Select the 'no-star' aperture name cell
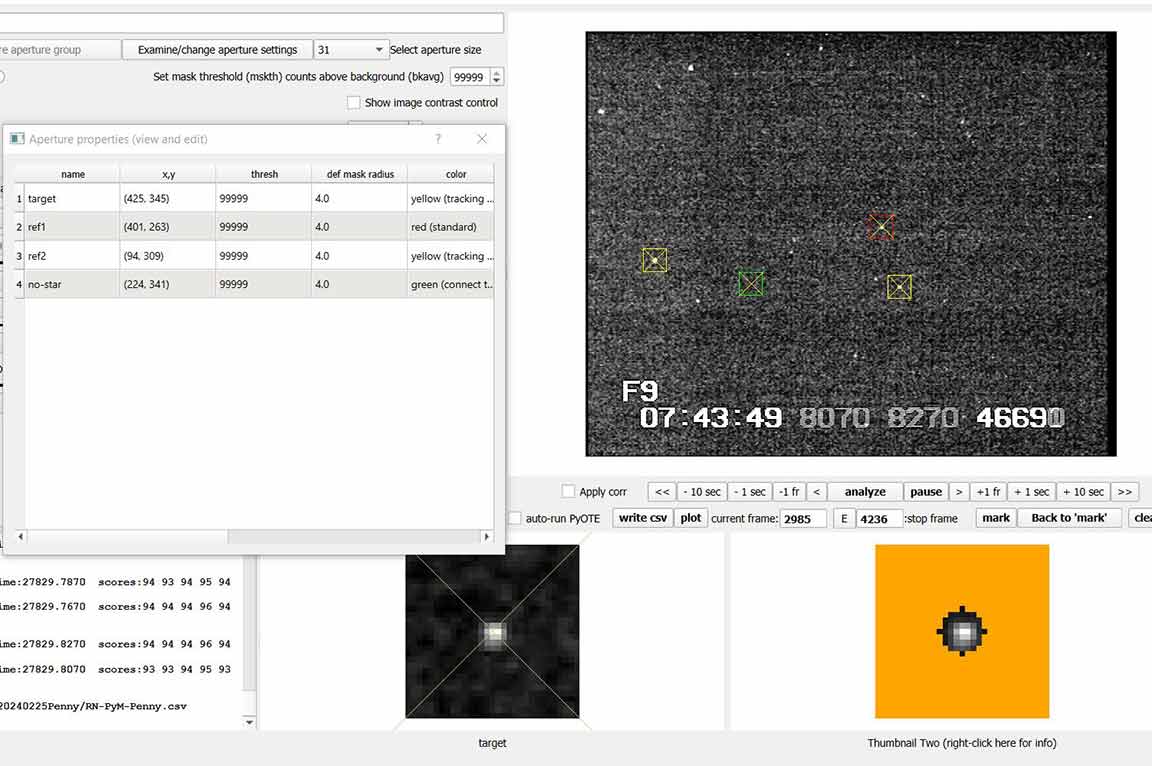 [x=72, y=284]
